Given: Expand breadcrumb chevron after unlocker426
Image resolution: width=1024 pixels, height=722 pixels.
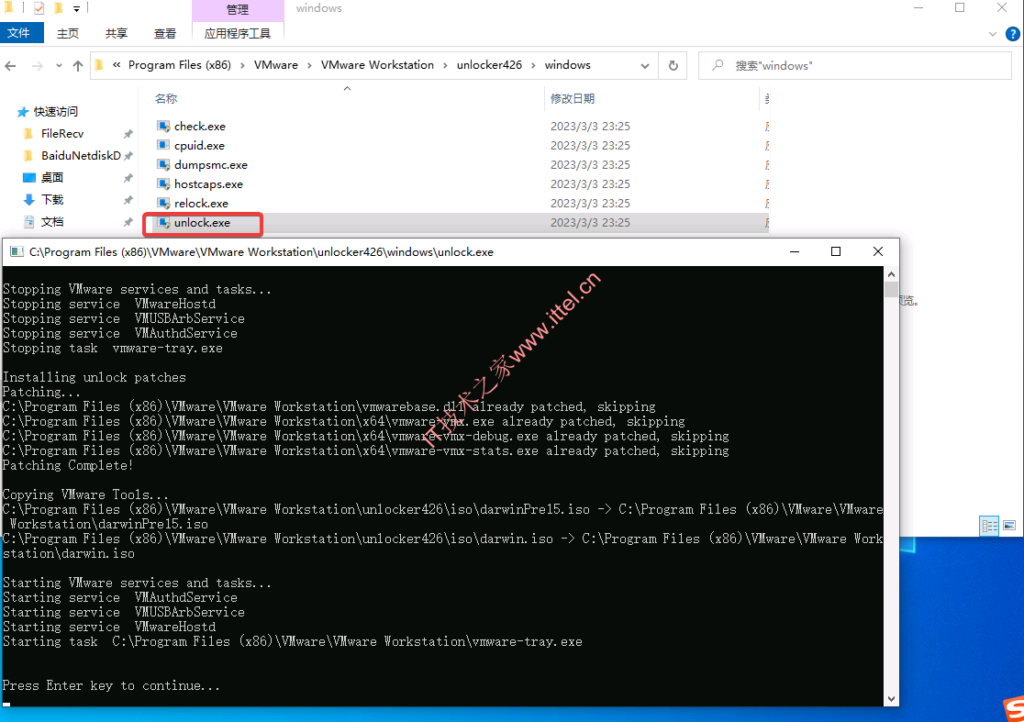Looking at the screenshot, I should 534,65.
